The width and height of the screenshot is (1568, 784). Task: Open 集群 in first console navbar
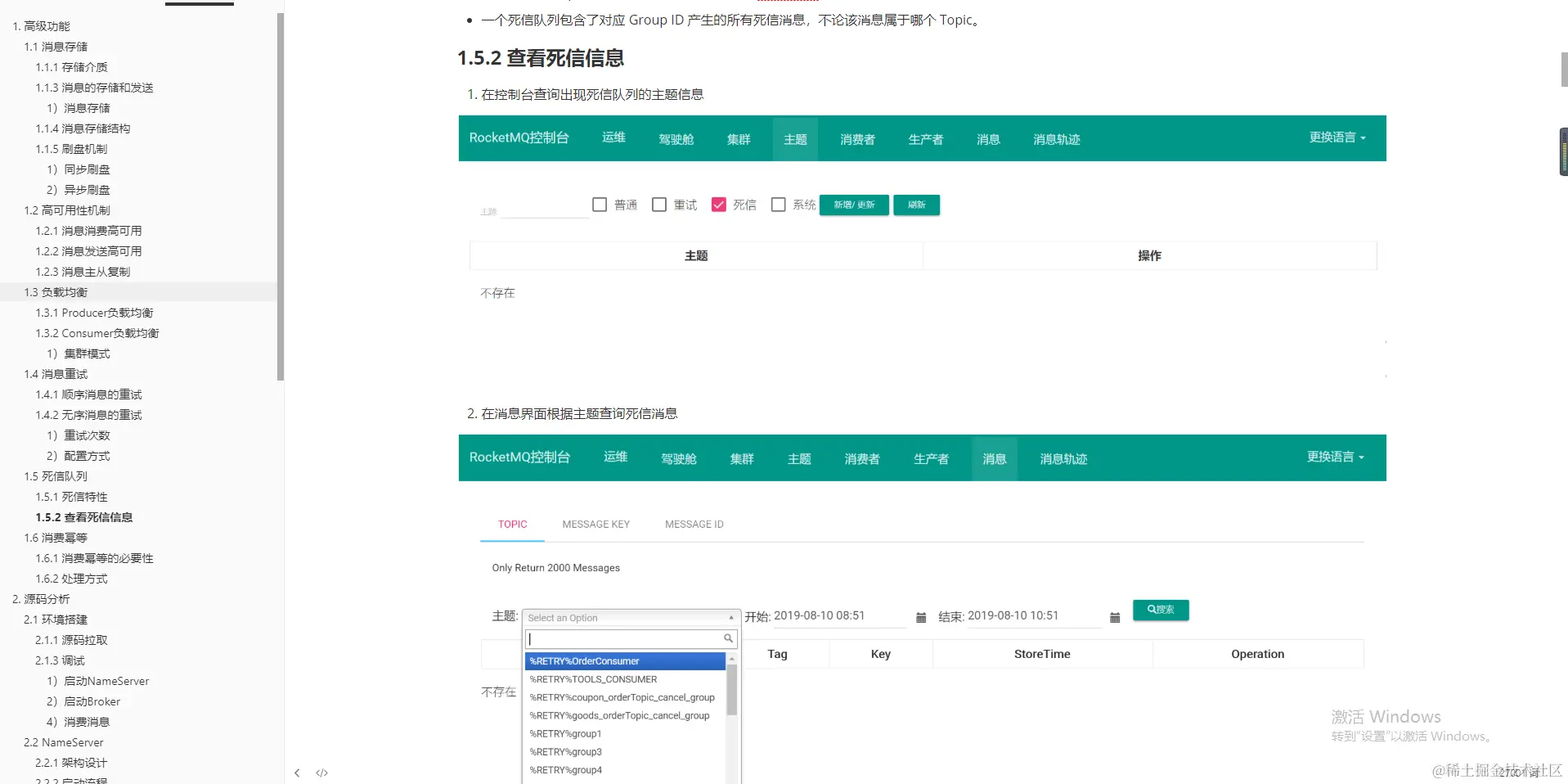click(x=739, y=139)
